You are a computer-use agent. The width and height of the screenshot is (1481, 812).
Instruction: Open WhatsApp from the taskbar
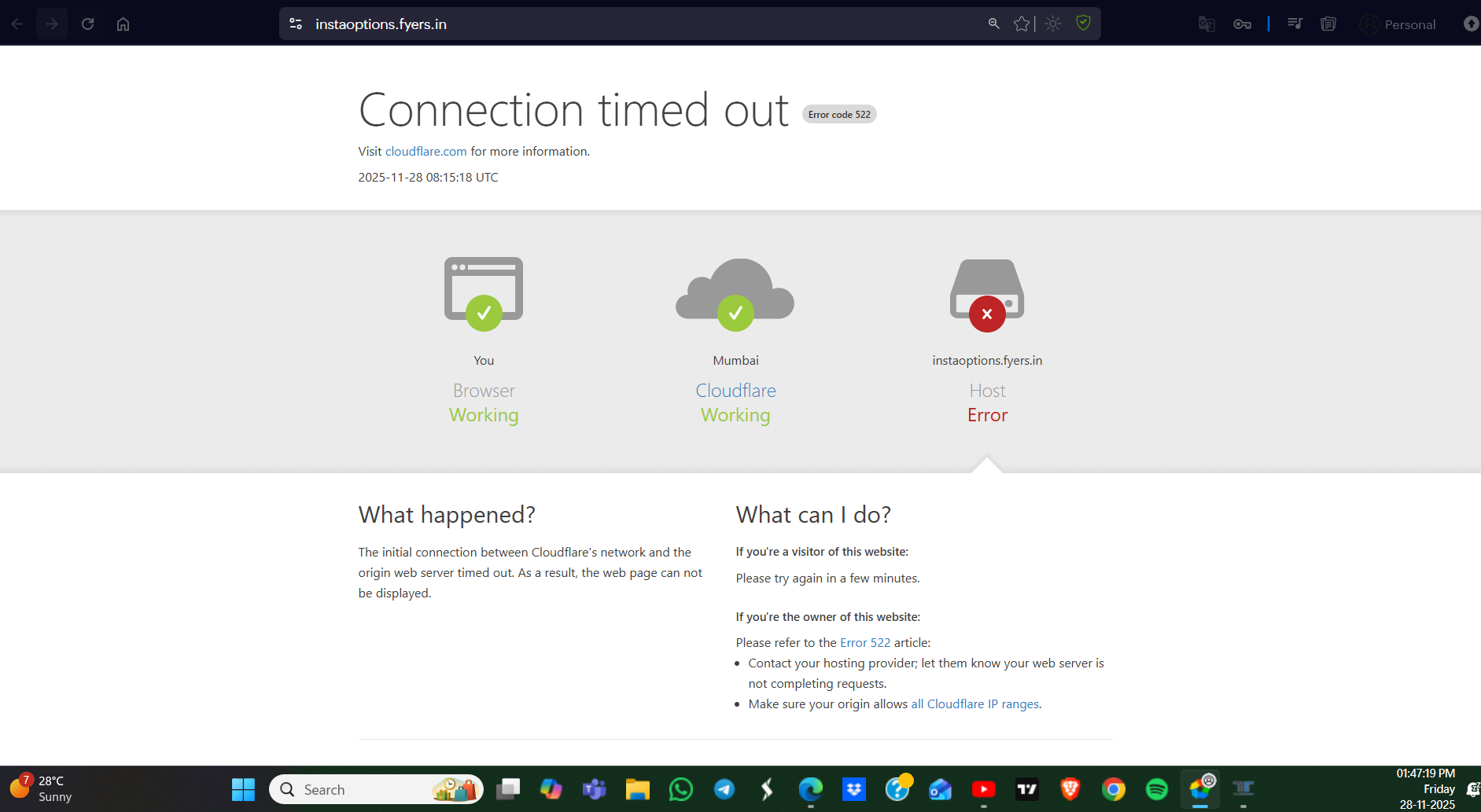(681, 789)
